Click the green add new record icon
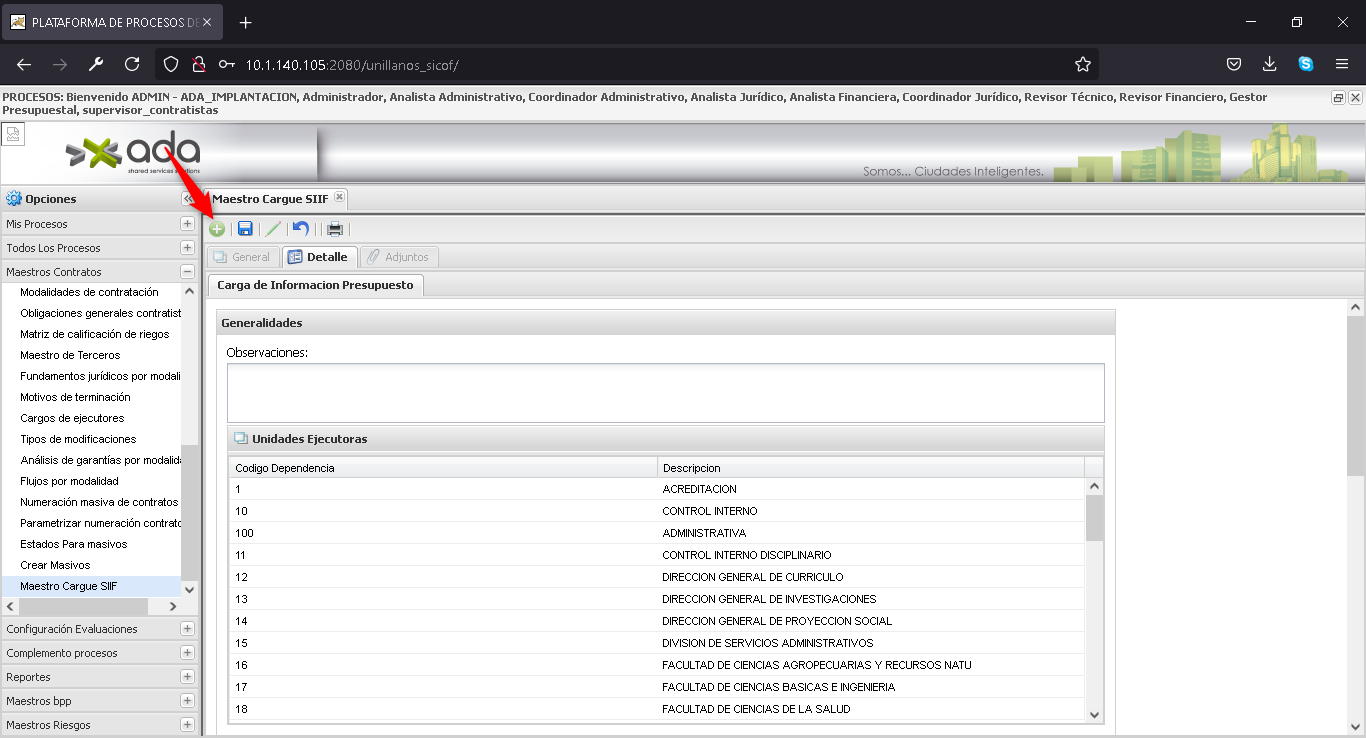 [217, 229]
